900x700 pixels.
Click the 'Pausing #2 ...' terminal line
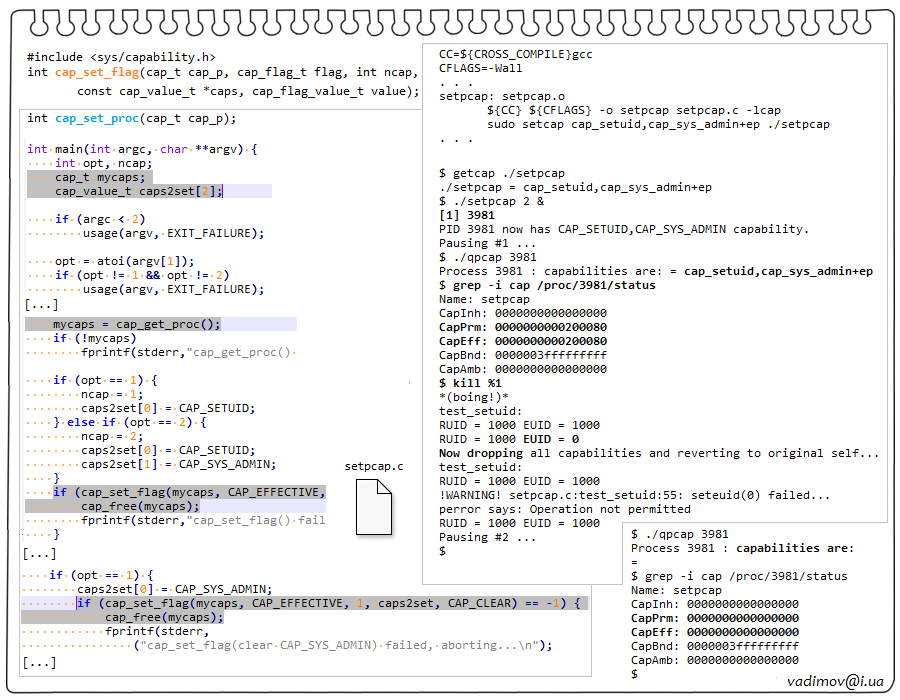click(488, 537)
